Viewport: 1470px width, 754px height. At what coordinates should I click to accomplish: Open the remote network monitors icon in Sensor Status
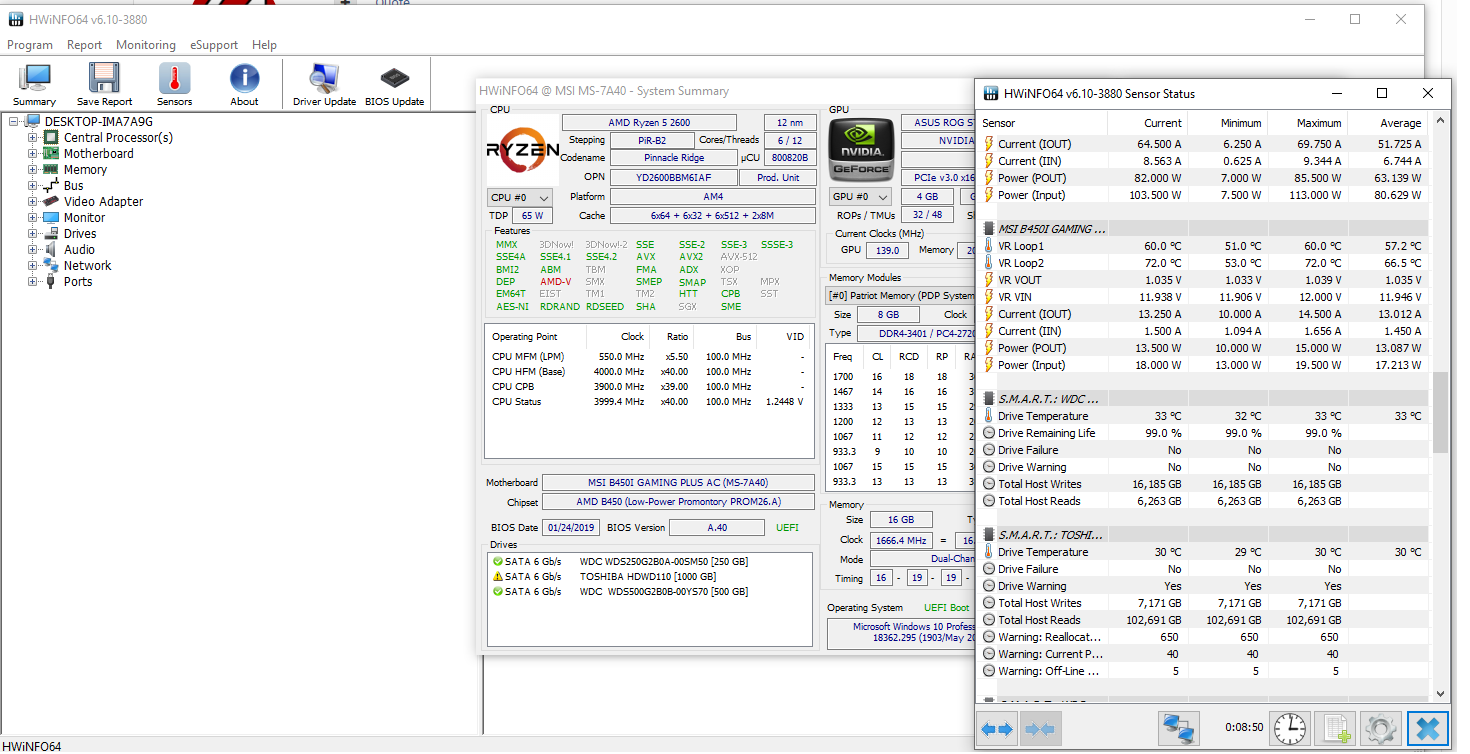tap(1178, 729)
